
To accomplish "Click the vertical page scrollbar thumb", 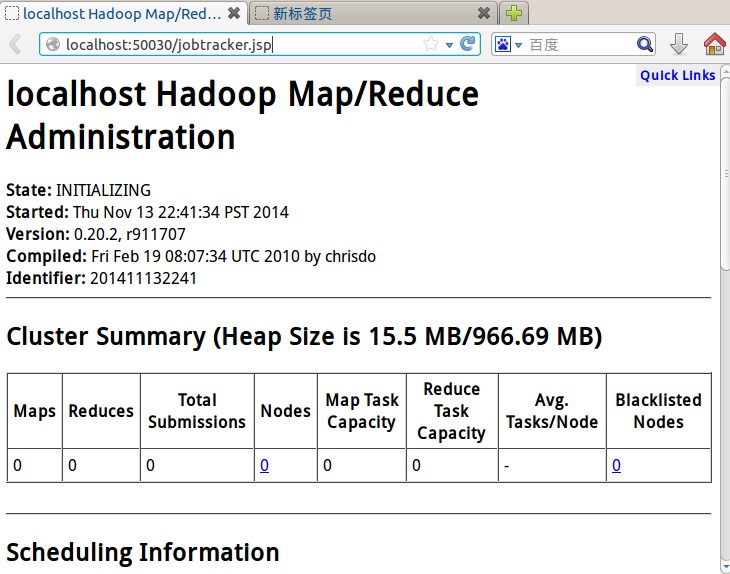I will [725, 173].
